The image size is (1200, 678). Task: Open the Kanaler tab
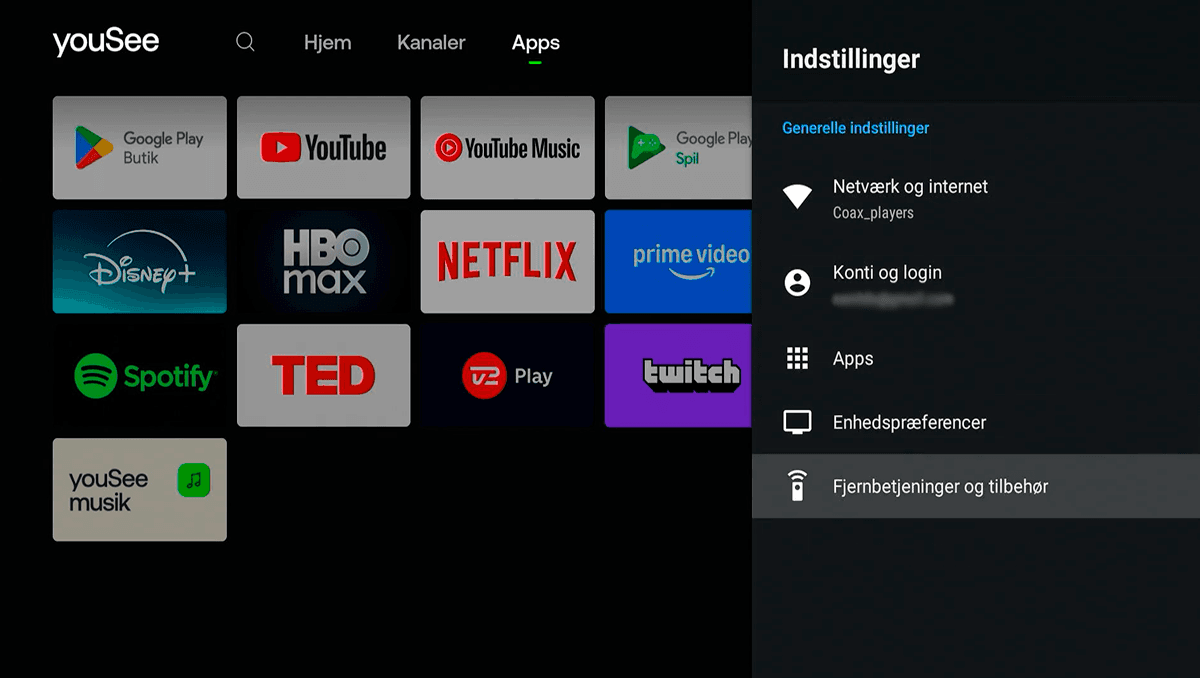coord(431,42)
